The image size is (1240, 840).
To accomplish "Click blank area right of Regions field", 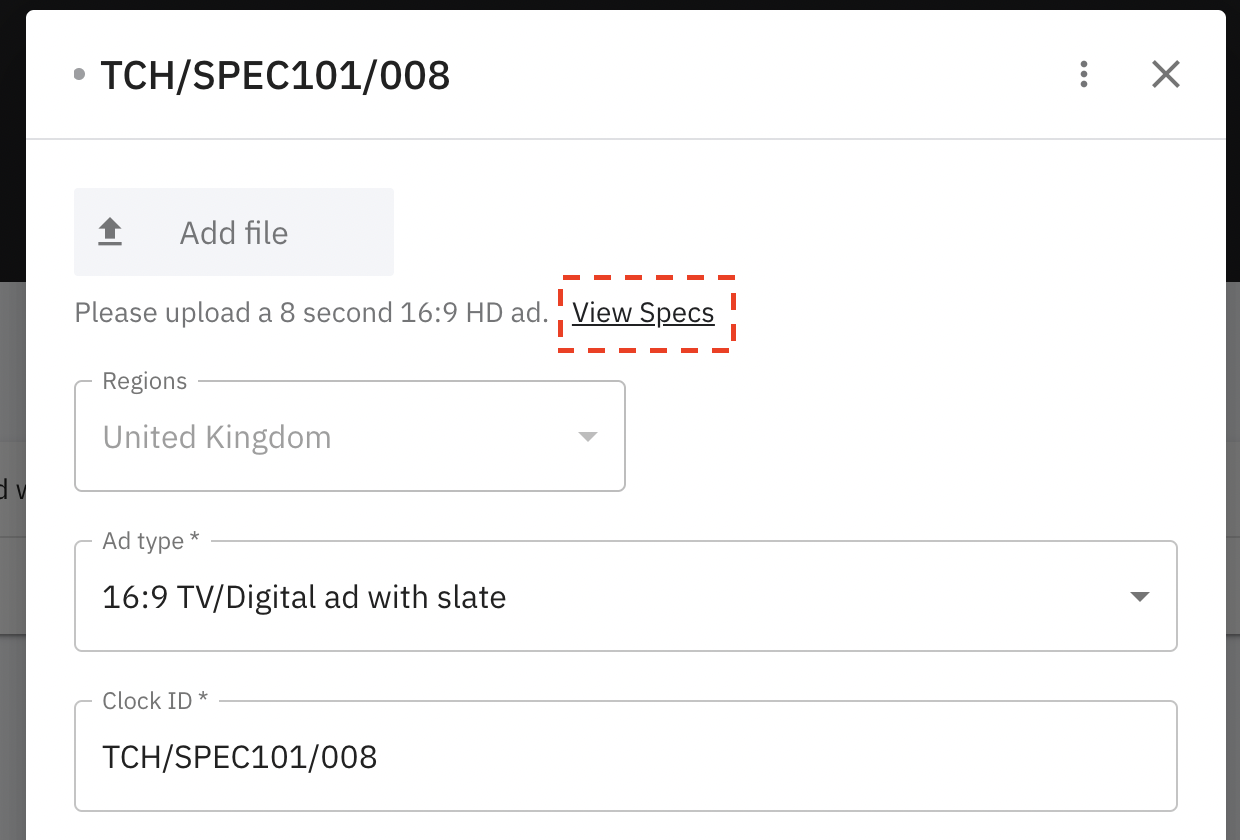I will pos(900,437).
